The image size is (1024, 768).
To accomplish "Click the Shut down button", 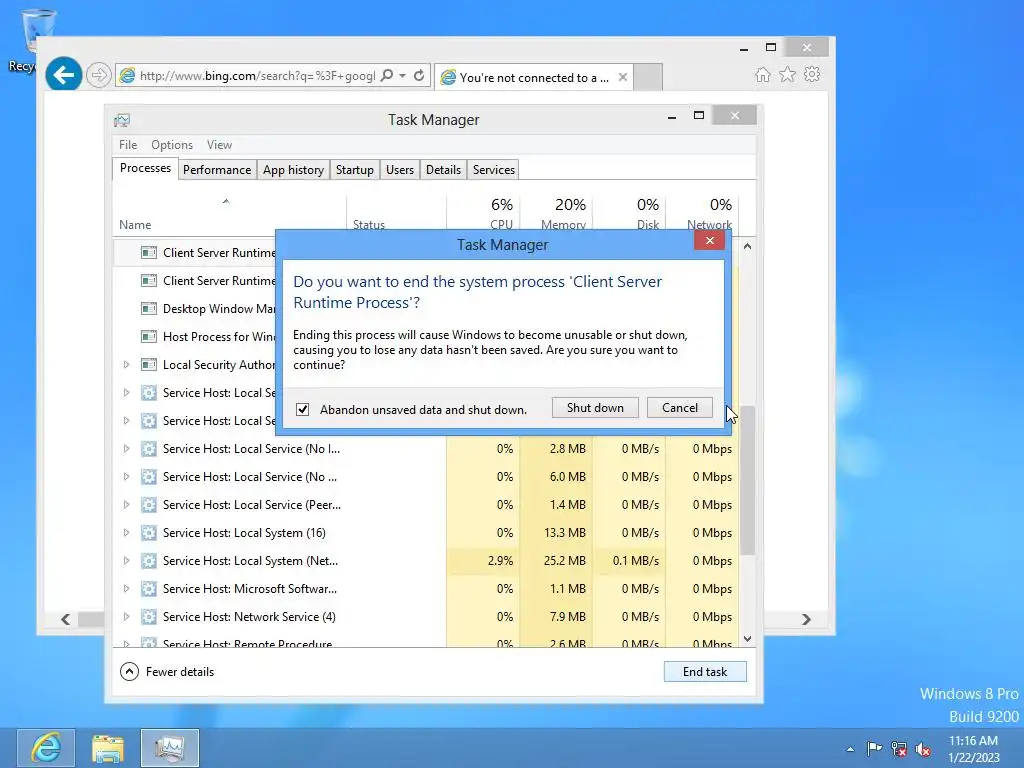I will pos(595,408).
